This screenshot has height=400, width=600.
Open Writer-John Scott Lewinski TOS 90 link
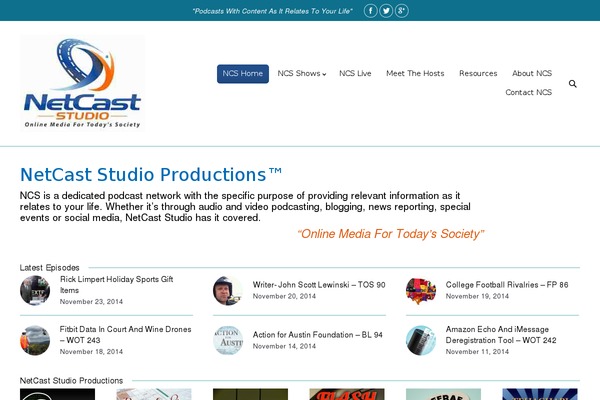tap(319, 285)
